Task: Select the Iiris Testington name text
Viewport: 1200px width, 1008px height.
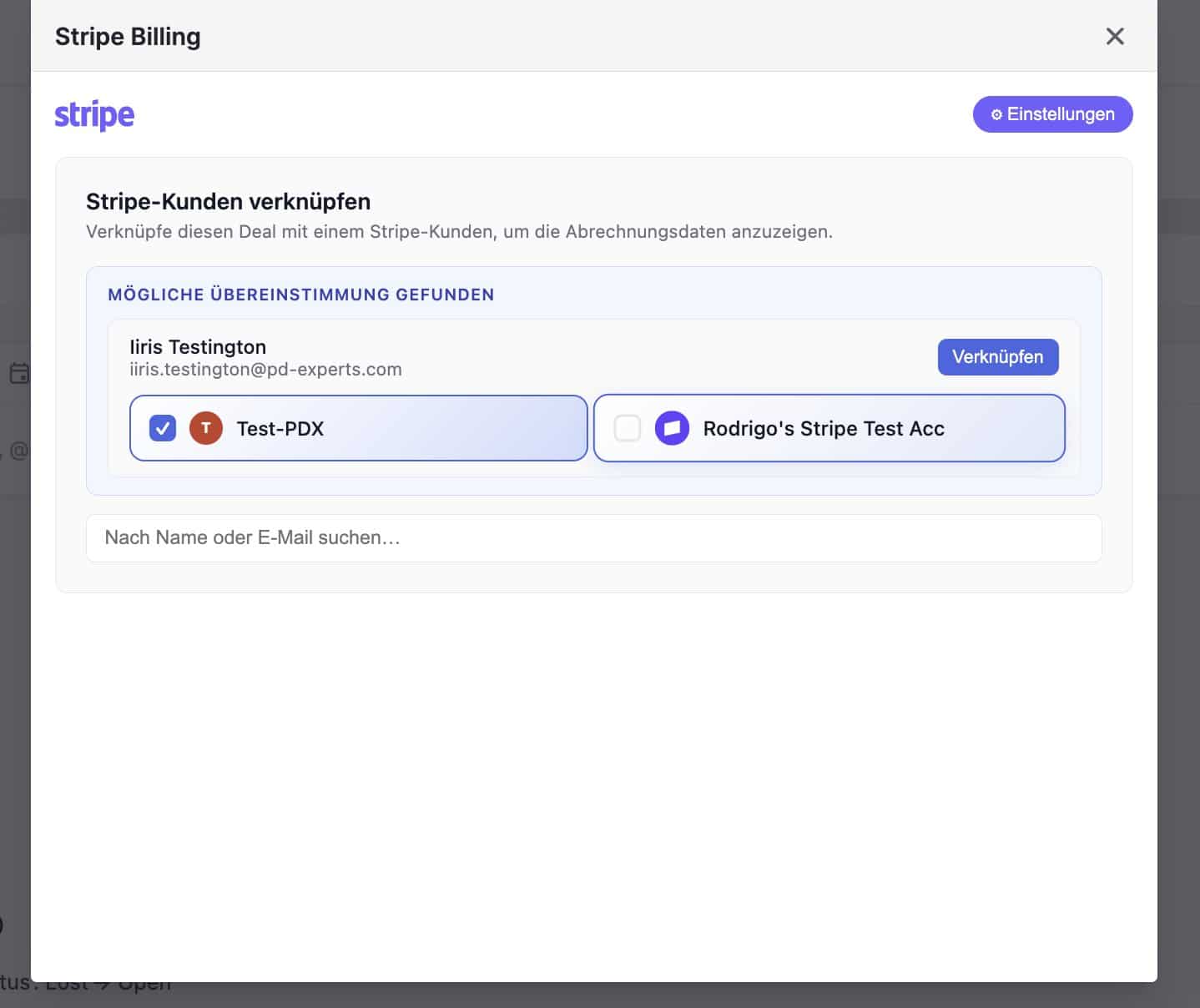Action: pyautogui.click(x=198, y=347)
